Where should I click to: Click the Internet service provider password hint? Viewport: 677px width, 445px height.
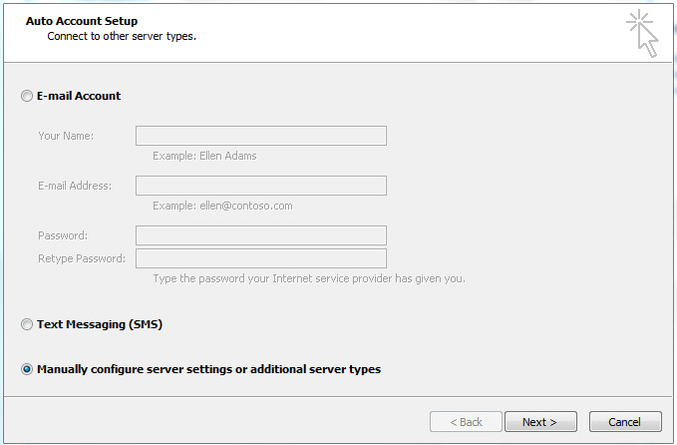309,279
